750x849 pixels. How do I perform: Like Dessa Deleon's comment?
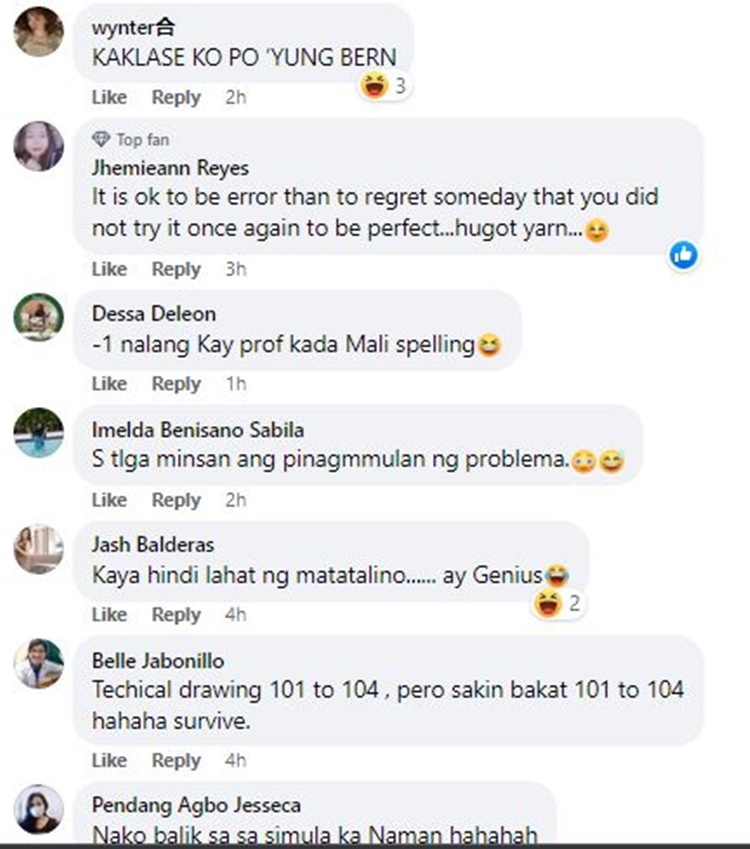109,384
